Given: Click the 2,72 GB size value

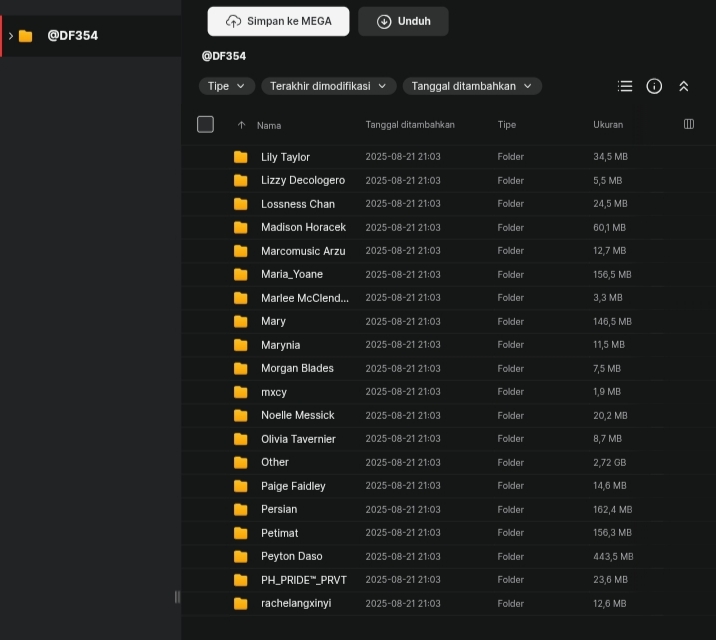Looking at the screenshot, I should [610, 462].
